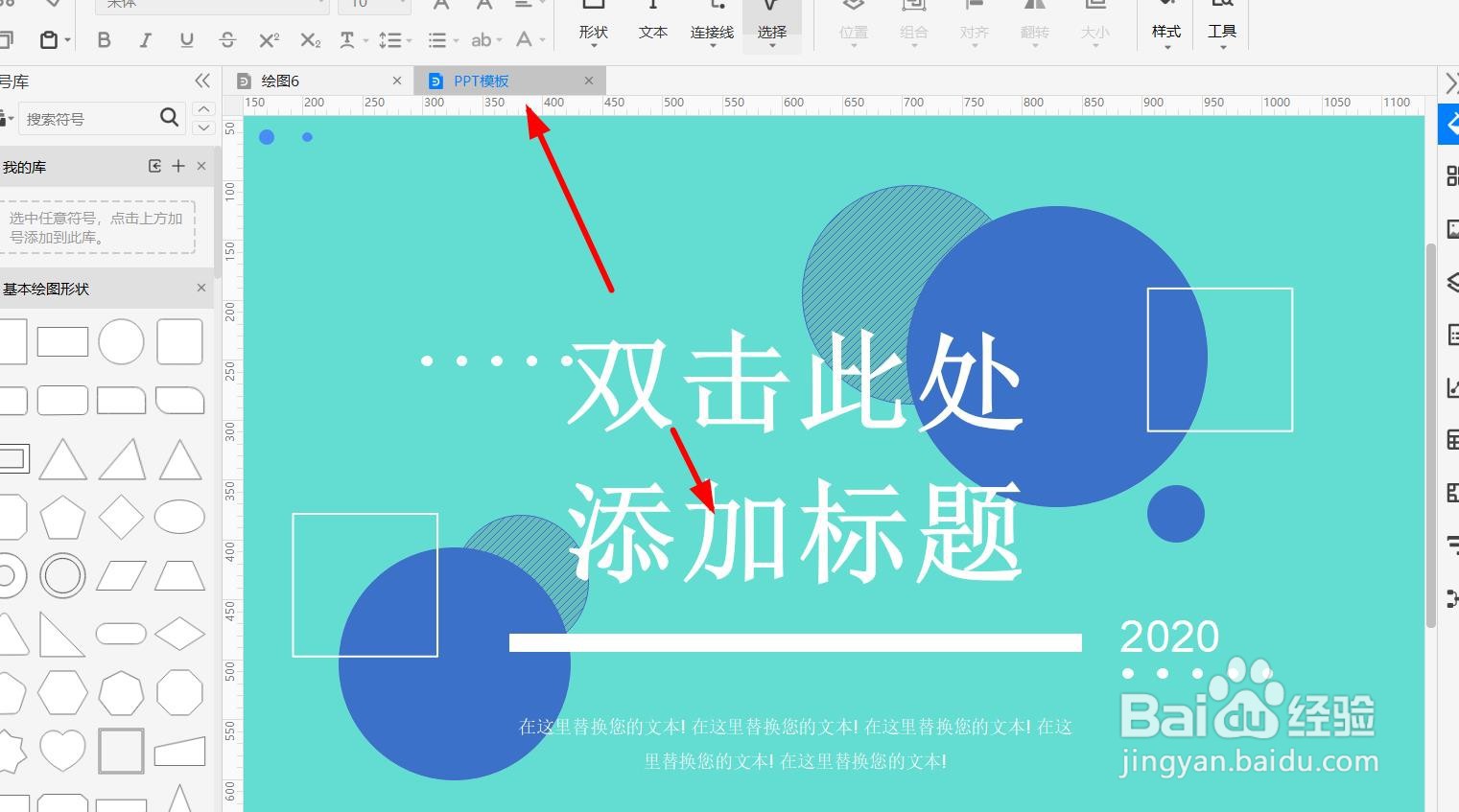Select the ellipse shape
Screen dimensions: 1459x812
click(x=179, y=517)
